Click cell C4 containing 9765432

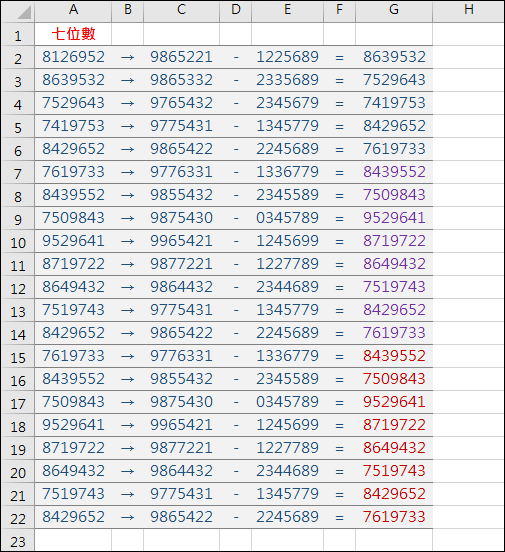(x=181, y=103)
